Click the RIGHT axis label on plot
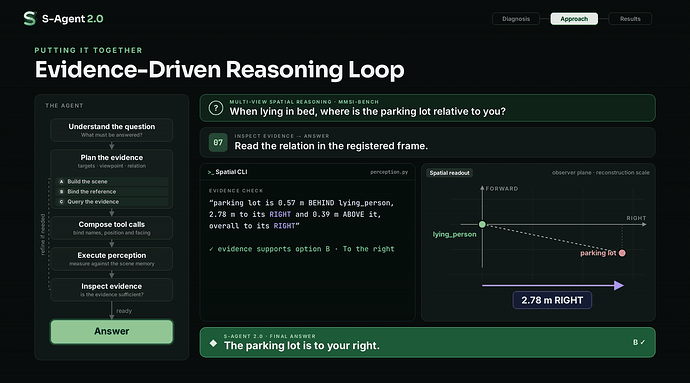 click(x=636, y=218)
